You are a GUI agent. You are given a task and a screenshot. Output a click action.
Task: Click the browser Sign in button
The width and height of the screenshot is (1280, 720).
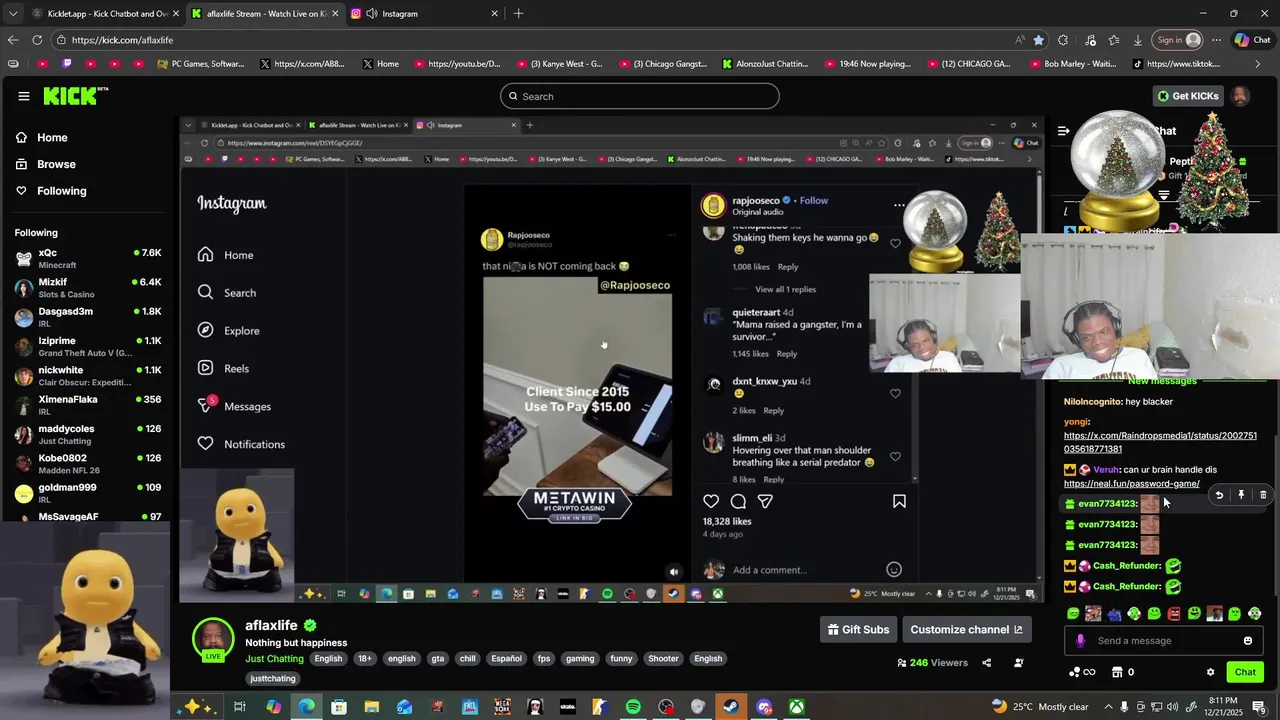(1178, 40)
